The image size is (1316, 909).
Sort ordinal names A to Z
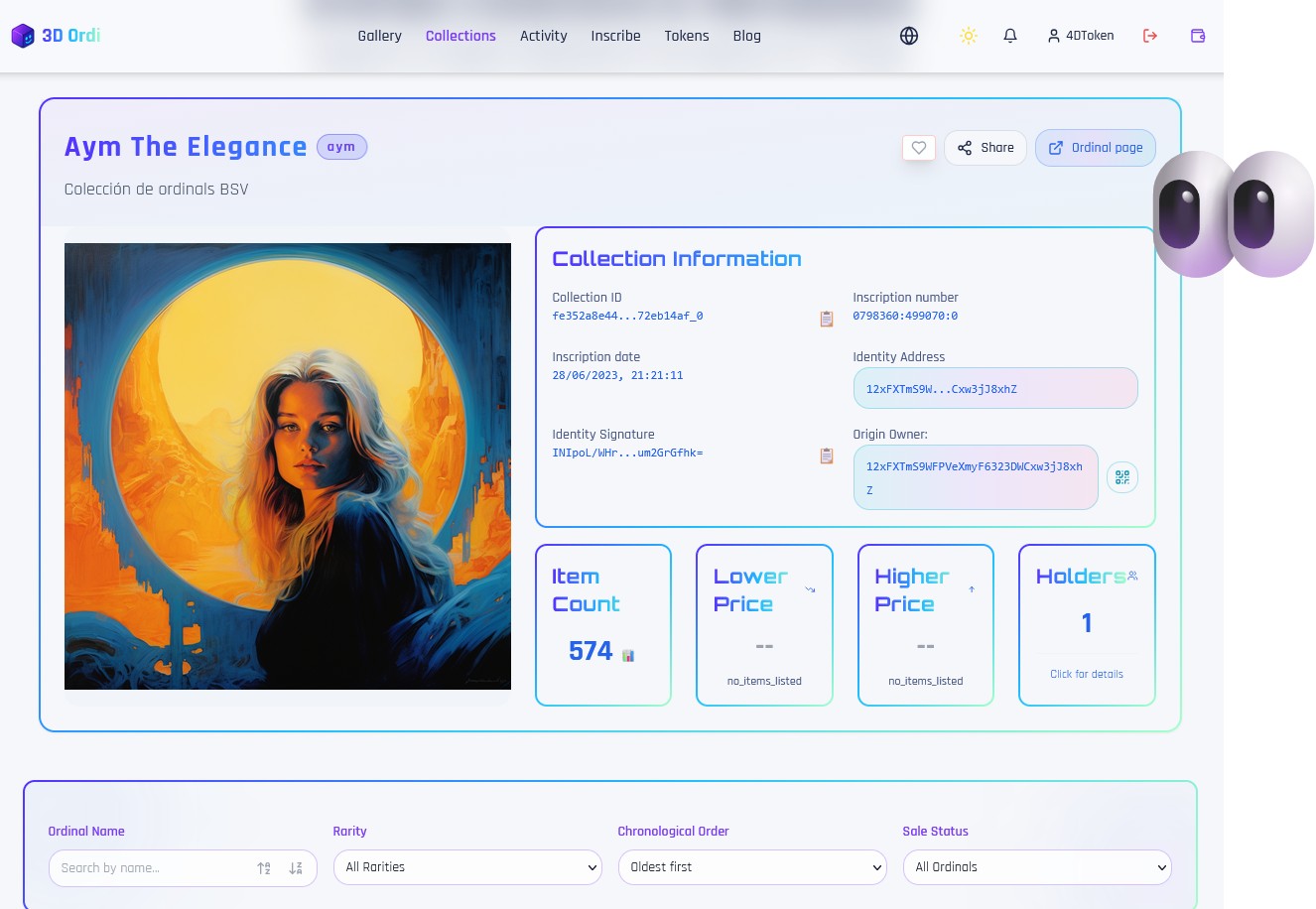[x=264, y=868]
